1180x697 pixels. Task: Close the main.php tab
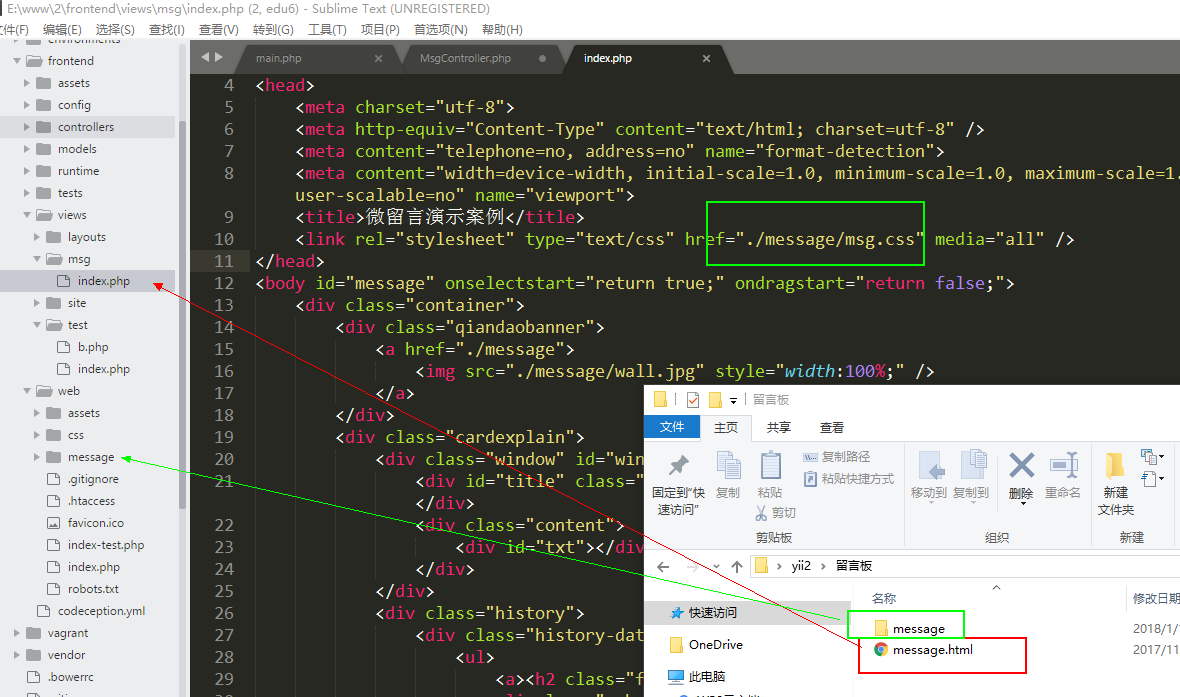[378, 58]
